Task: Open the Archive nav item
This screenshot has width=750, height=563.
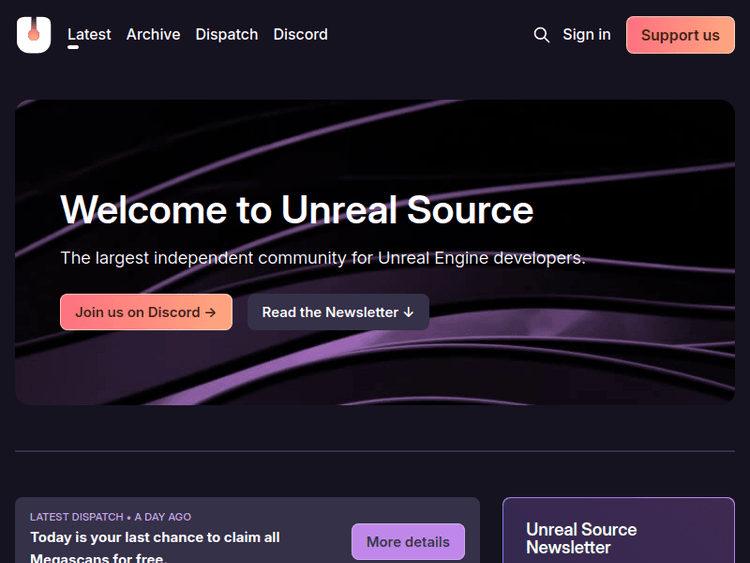Action: [153, 34]
